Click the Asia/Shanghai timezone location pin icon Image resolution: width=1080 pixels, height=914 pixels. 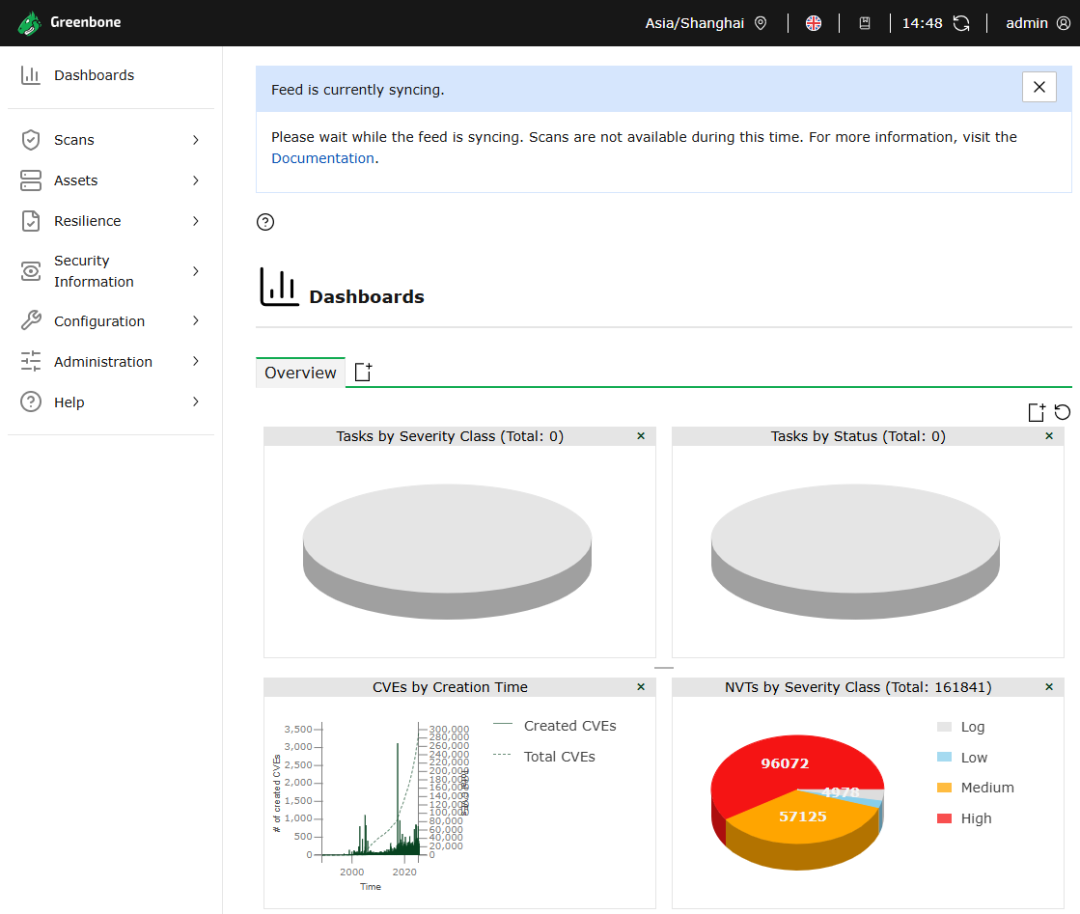point(760,23)
